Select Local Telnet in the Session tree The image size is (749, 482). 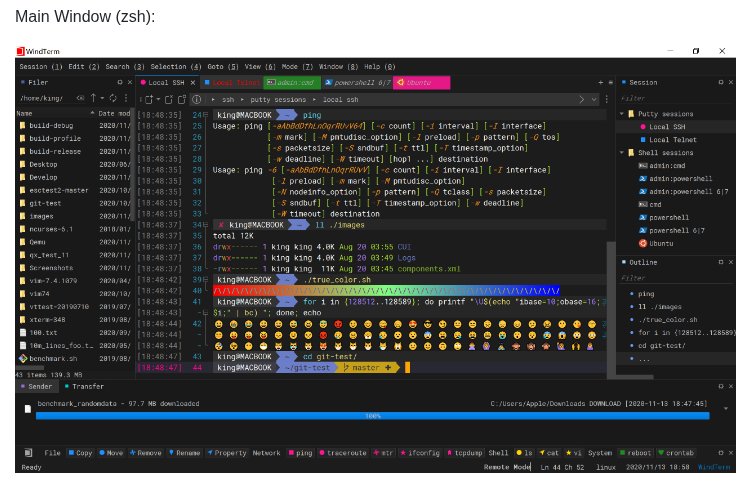(673, 139)
